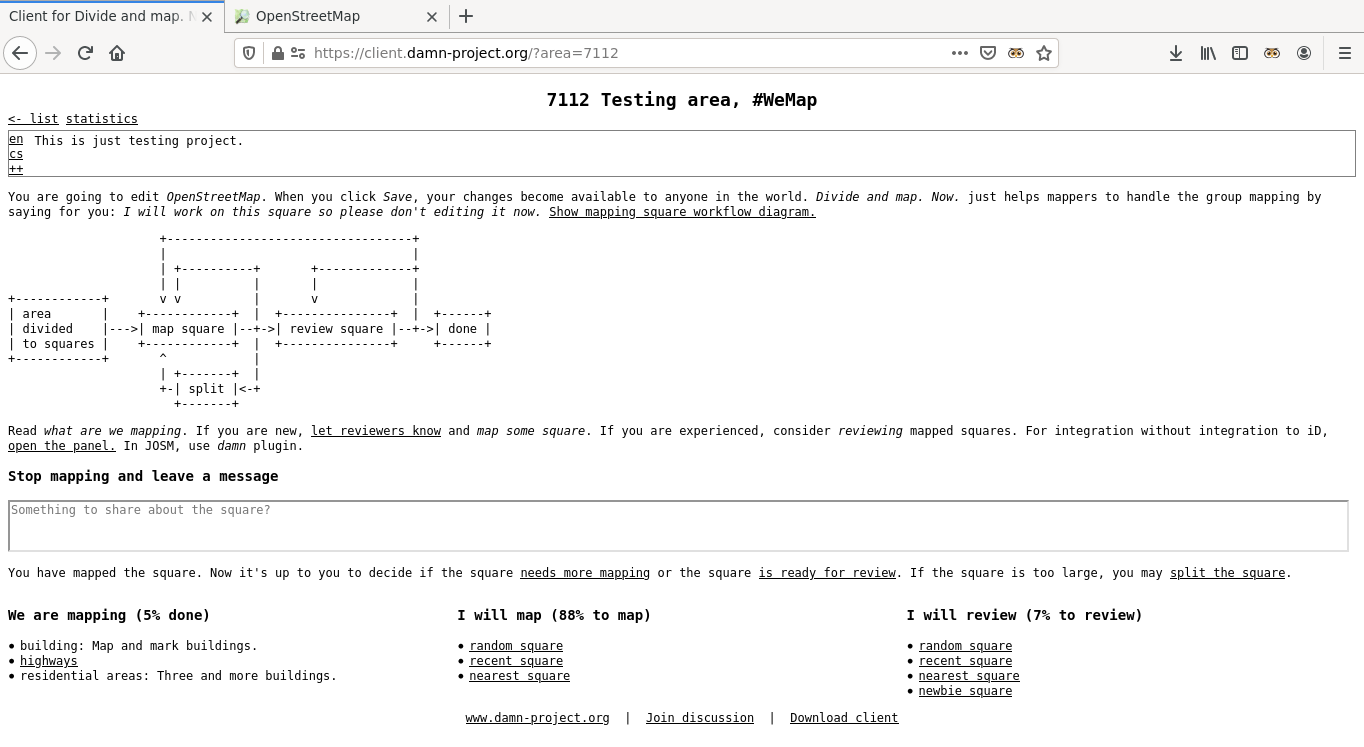Toggle the sidebar view
Screen dimensions: 1364x747
point(1240,53)
